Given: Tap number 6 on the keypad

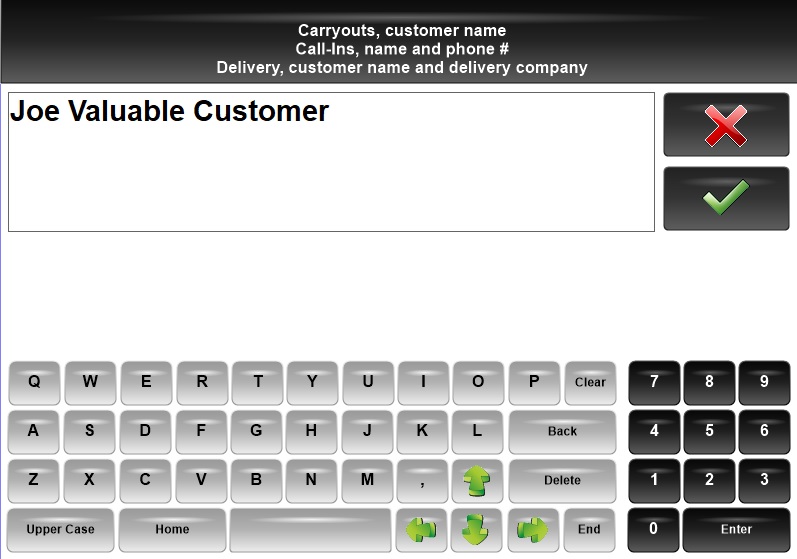Looking at the screenshot, I should [x=764, y=431].
